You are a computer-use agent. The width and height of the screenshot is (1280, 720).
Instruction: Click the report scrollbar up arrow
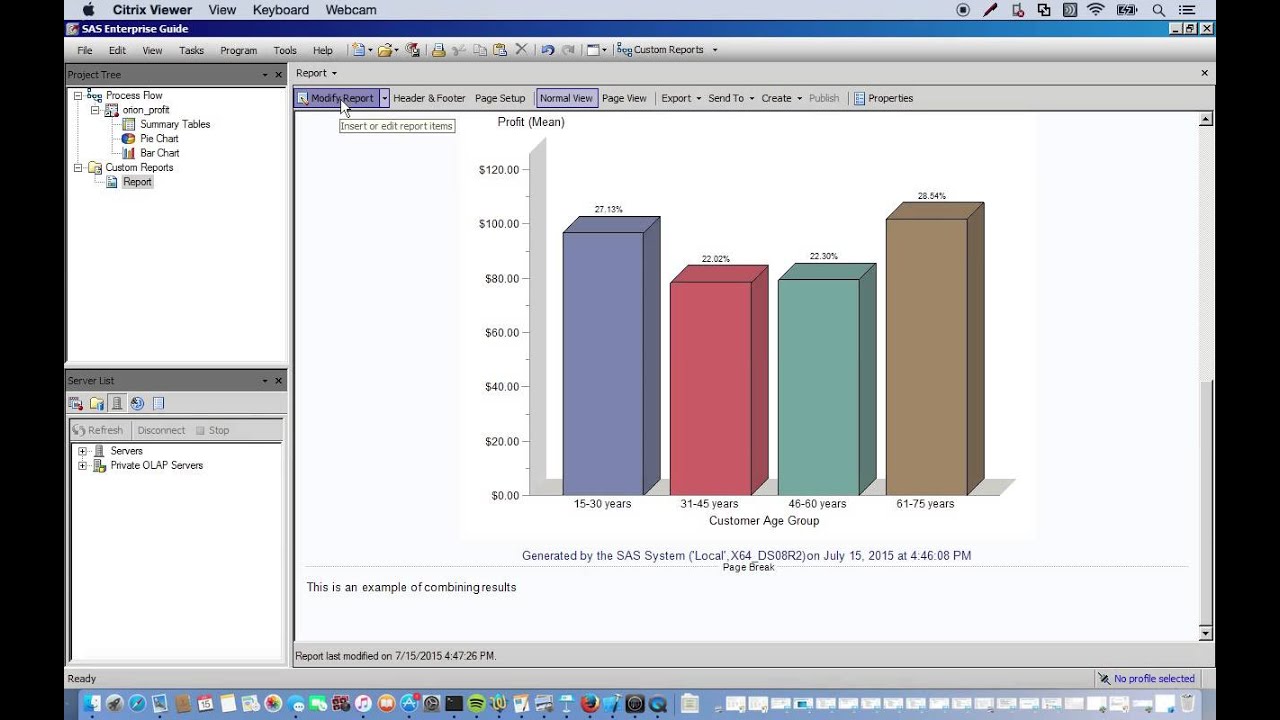[x=1205, y=119]
